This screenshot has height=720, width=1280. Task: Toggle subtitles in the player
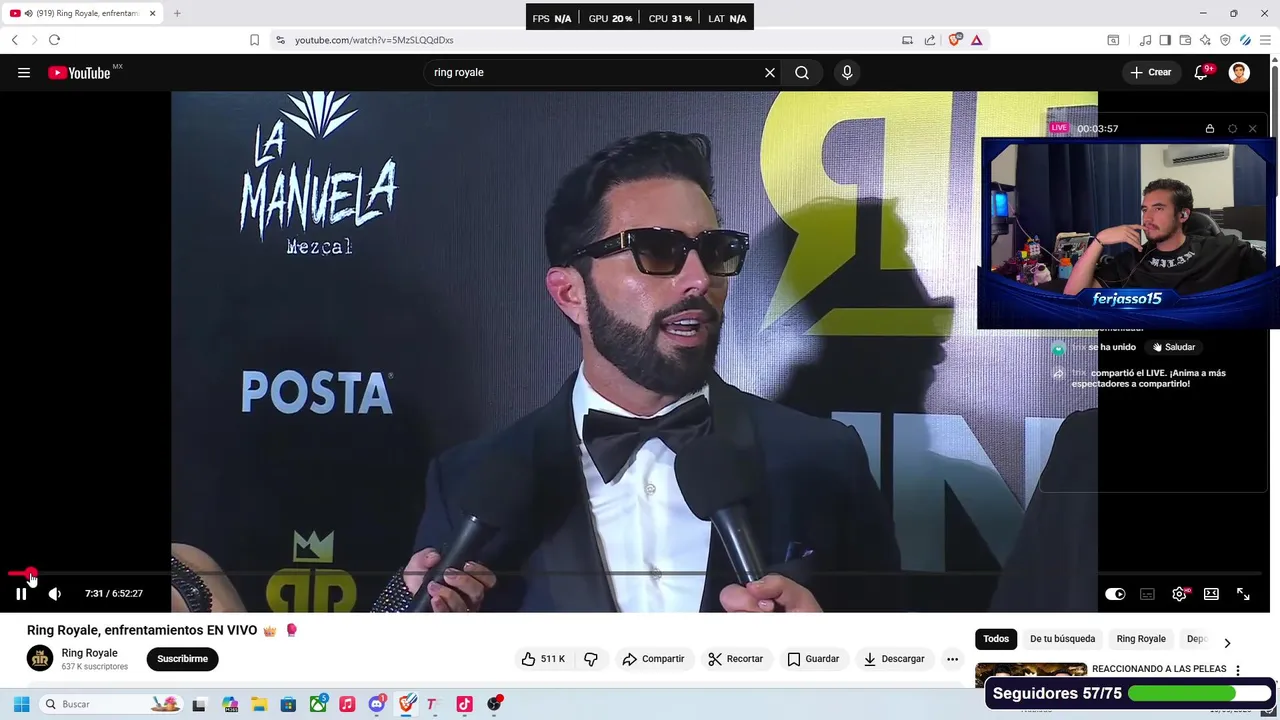pos(1147,594)
